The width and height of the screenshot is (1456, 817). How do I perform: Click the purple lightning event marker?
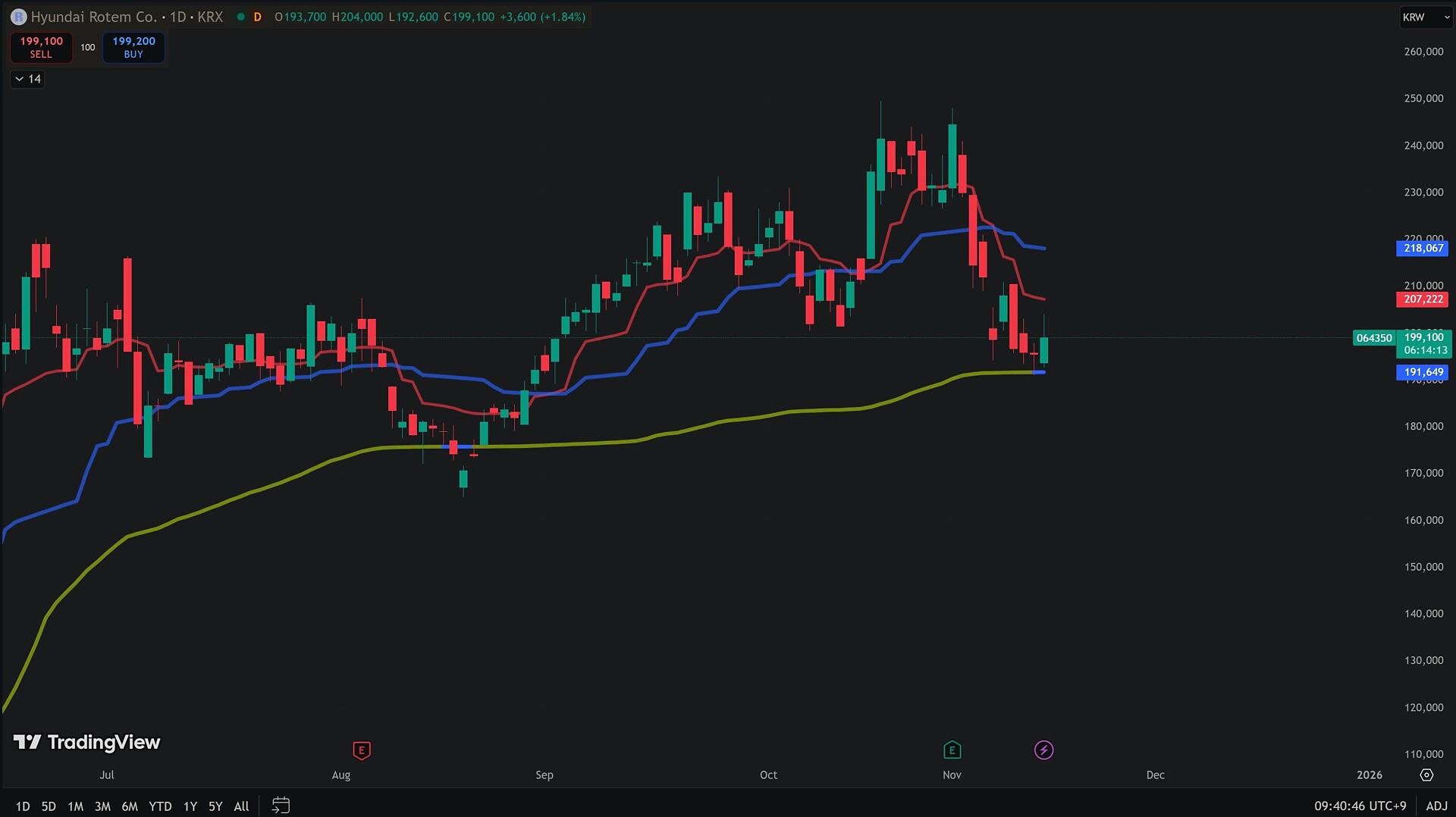[x=1043, y=750]
